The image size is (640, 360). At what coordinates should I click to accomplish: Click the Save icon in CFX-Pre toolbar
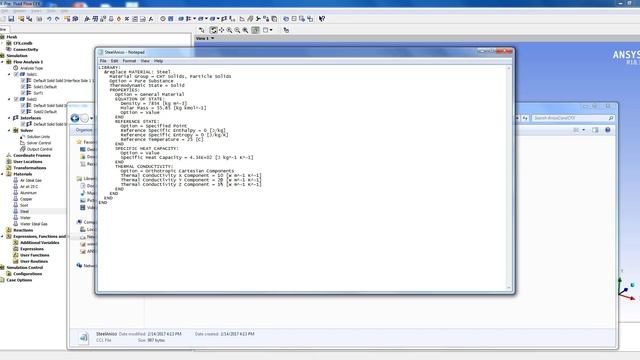pos(11,19)
